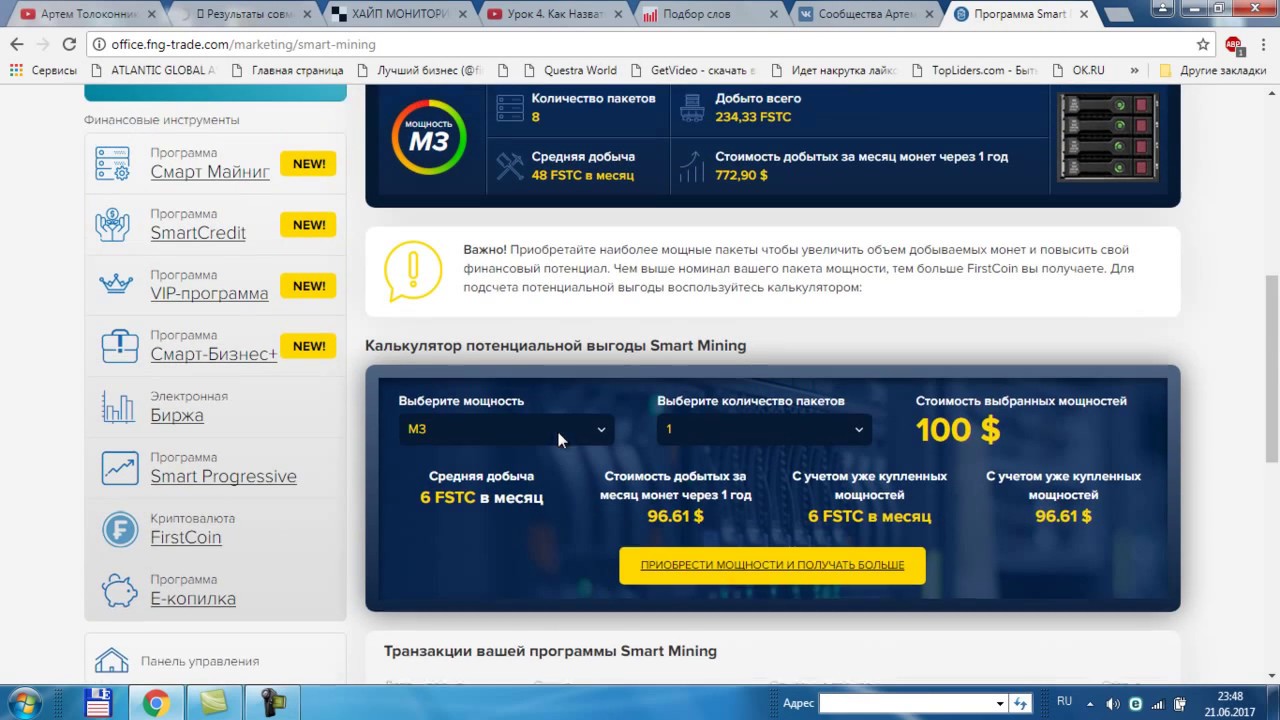Screen dimensions: 1280x720
Task: Reload the current page
Action: tap(69, 44)
